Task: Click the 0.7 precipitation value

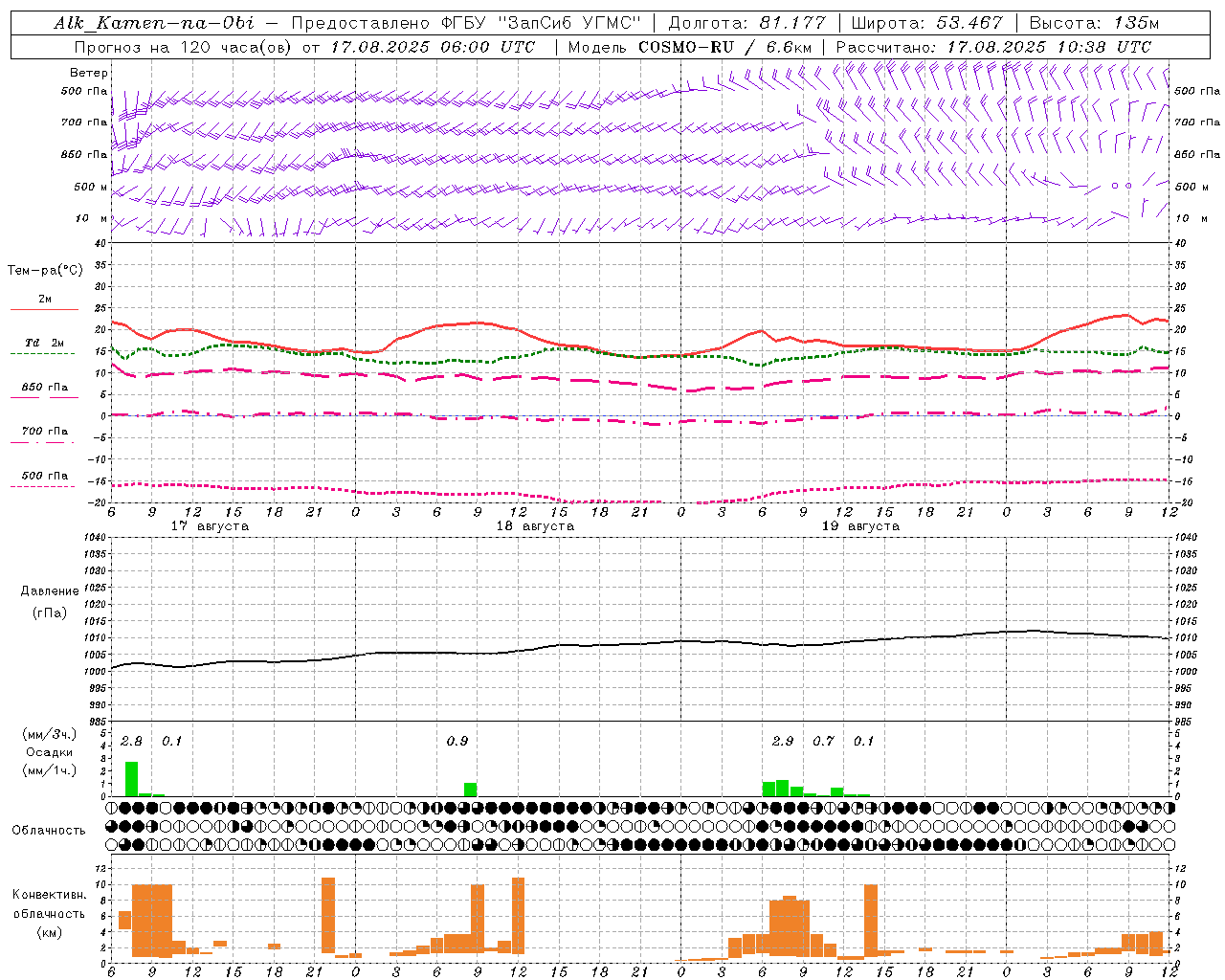Action: tap(823, 741)
